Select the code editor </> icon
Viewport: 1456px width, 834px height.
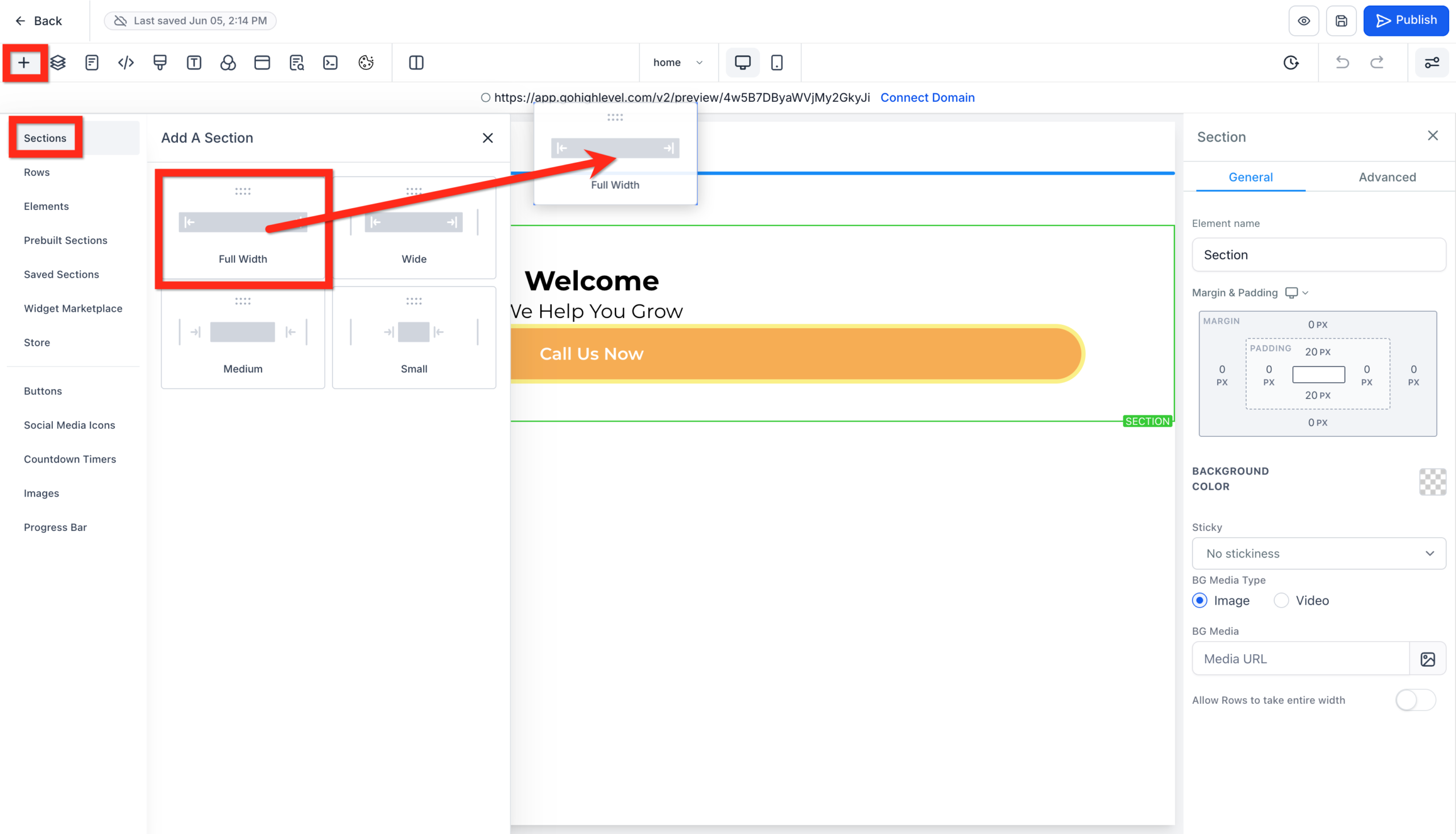point(125,63)
